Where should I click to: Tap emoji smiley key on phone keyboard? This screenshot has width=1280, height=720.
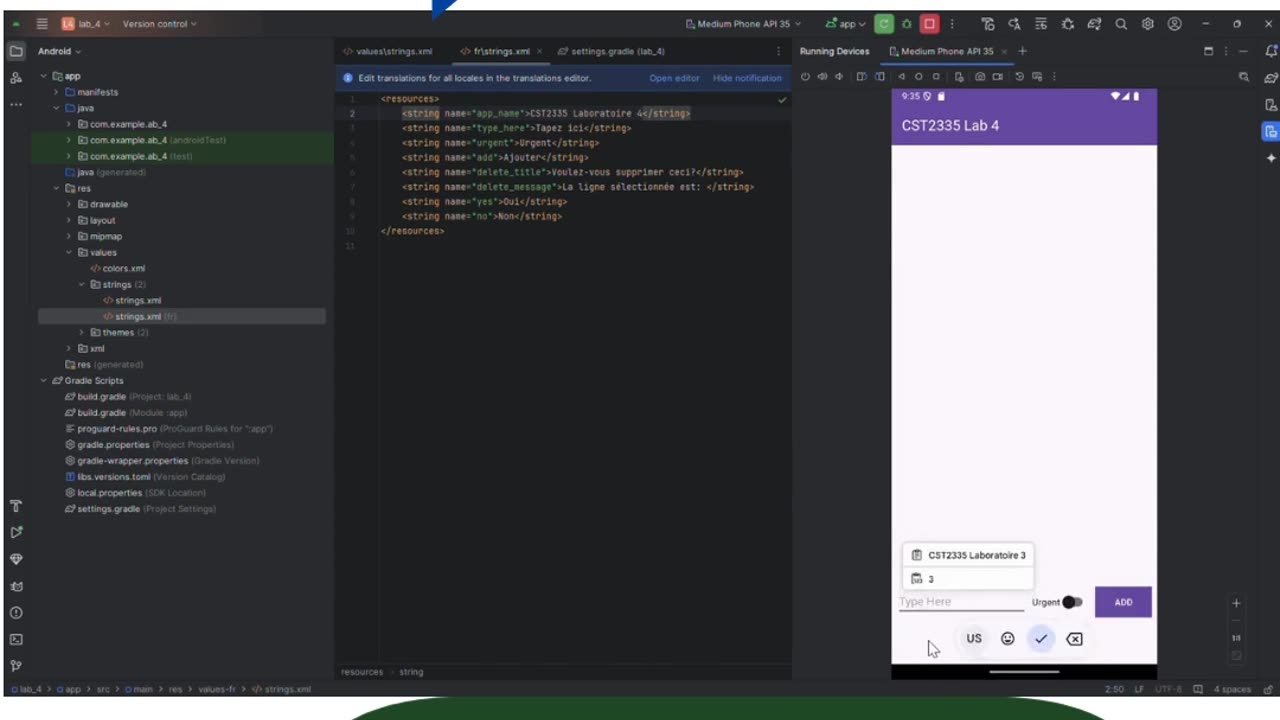point(1007,639)
